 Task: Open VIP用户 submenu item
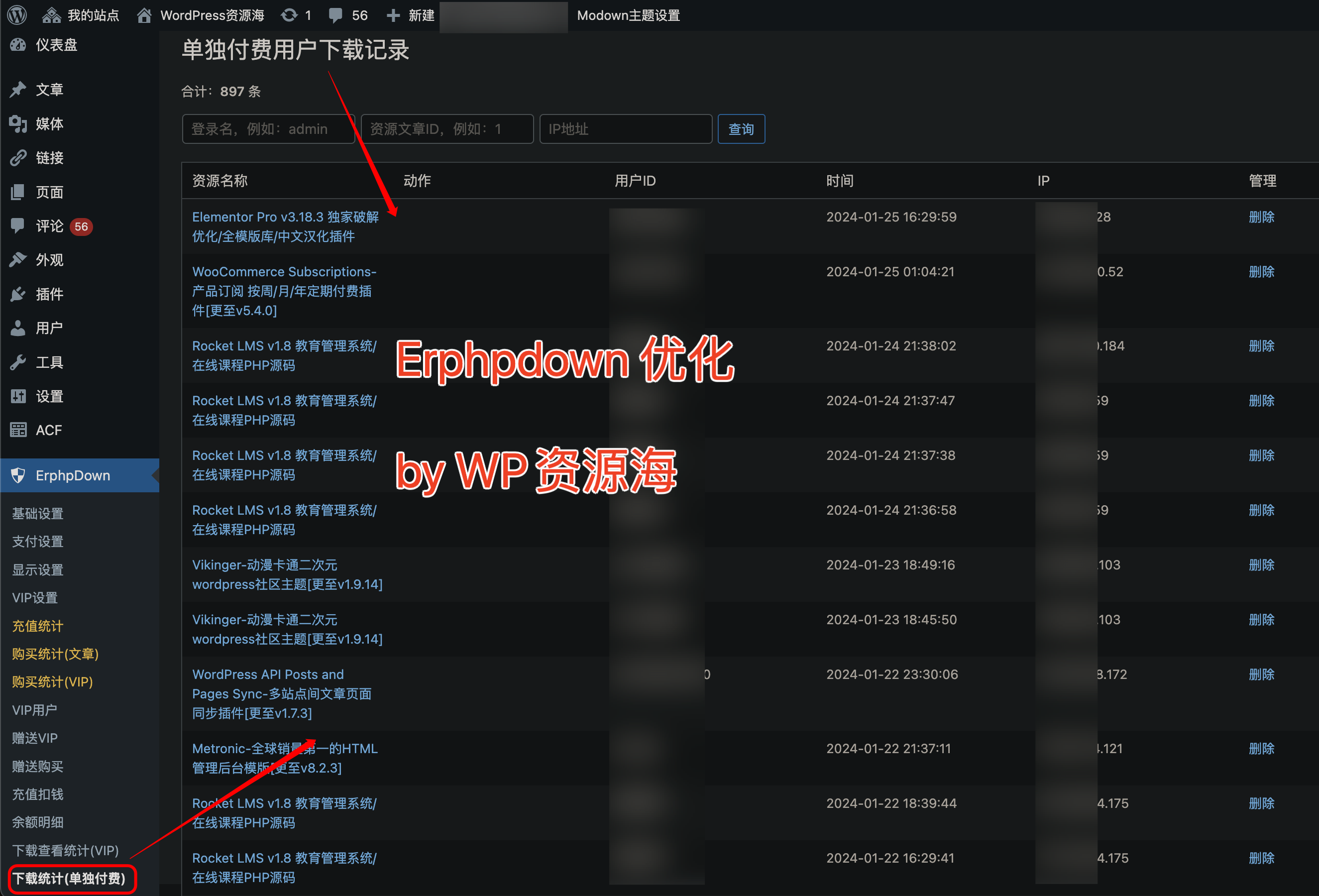[x=35, y=710]
